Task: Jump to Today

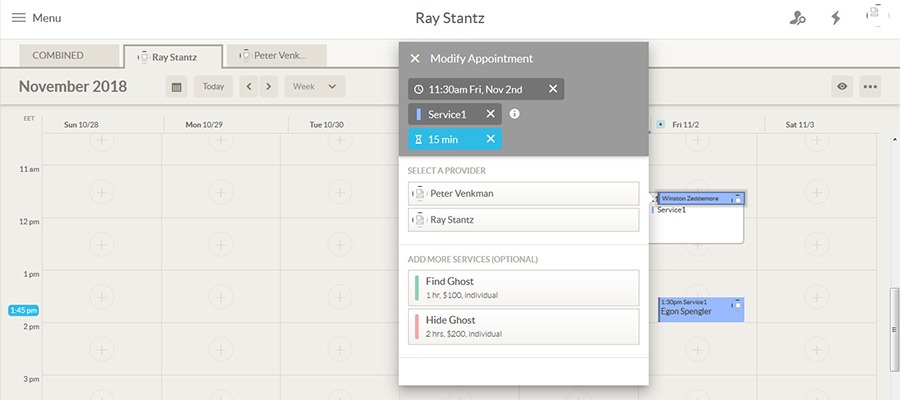Action: click(x=213, y=87)
